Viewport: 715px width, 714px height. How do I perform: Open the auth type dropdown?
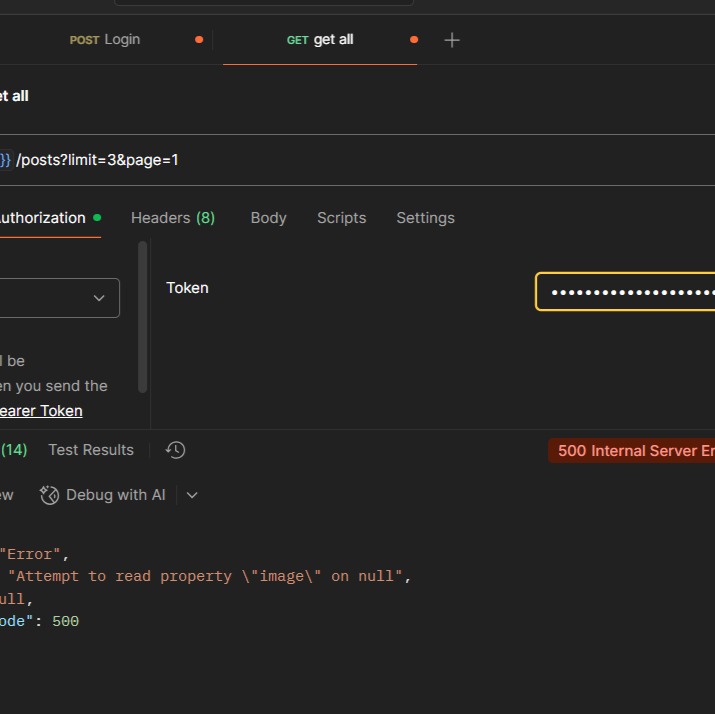(x=60, y=298)
